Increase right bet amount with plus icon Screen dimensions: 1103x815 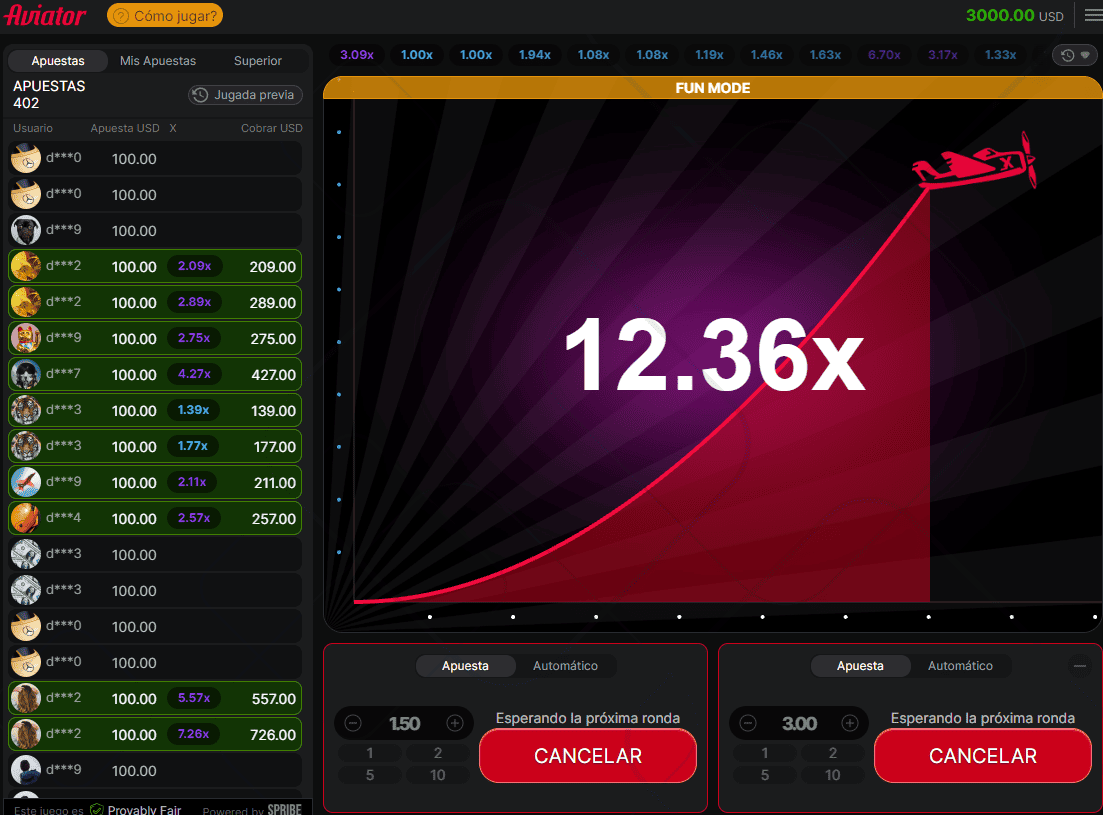850,723
